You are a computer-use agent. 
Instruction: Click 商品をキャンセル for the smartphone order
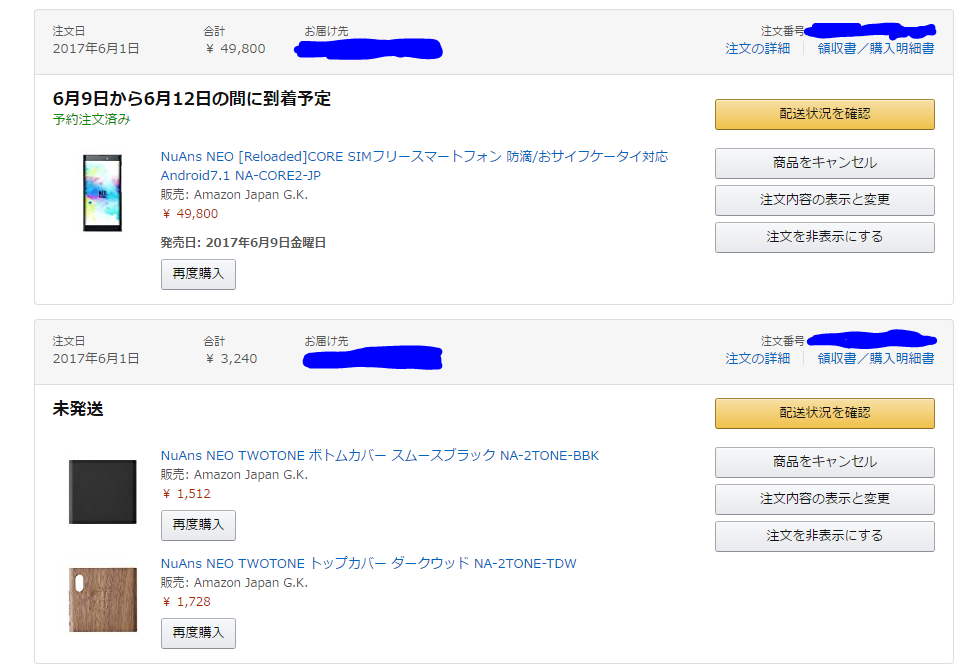[x=825, y=163]
